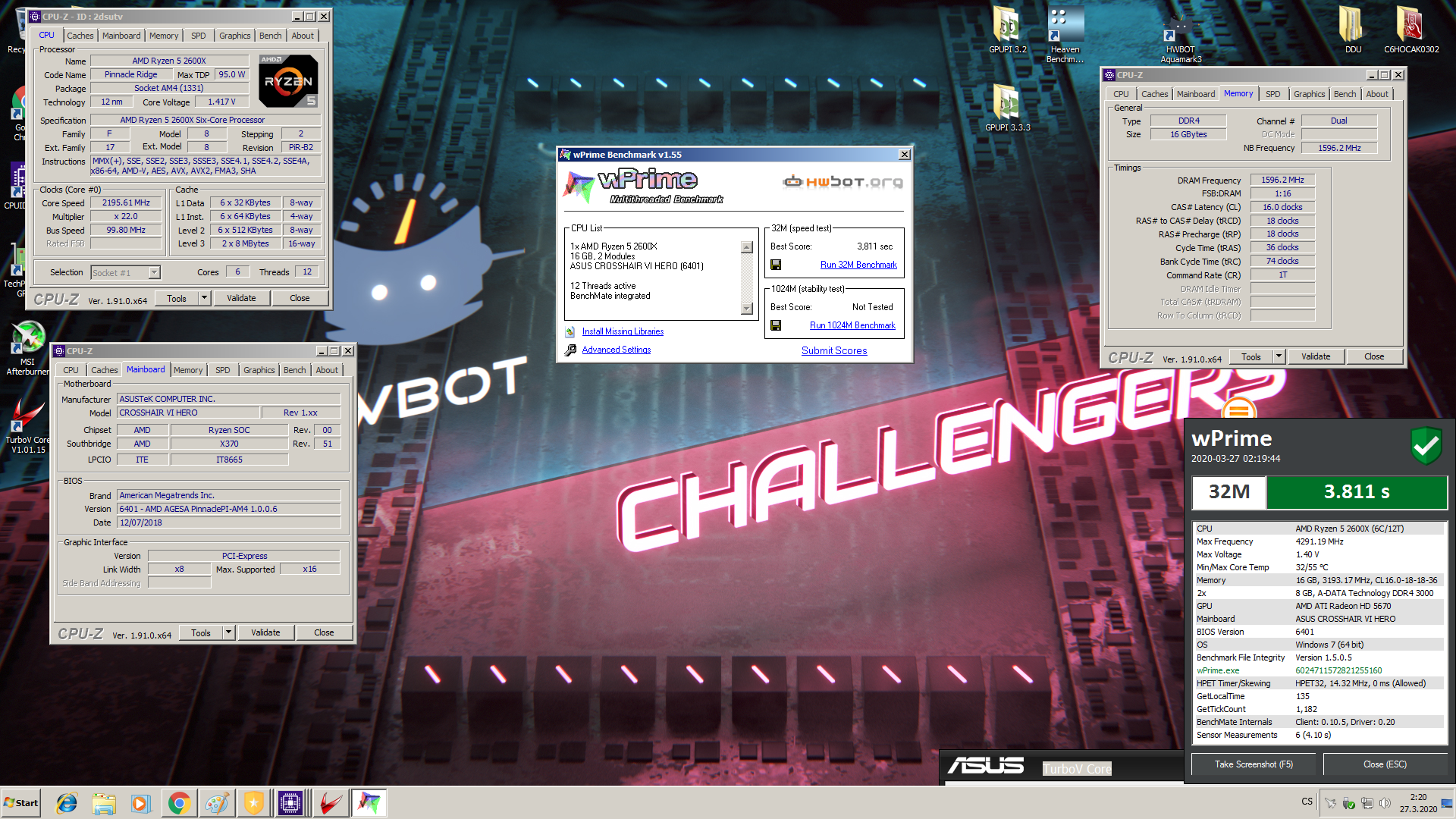
Task: Open Heaven Benchmark desktop shortcut
Action: coord(1065,34)
